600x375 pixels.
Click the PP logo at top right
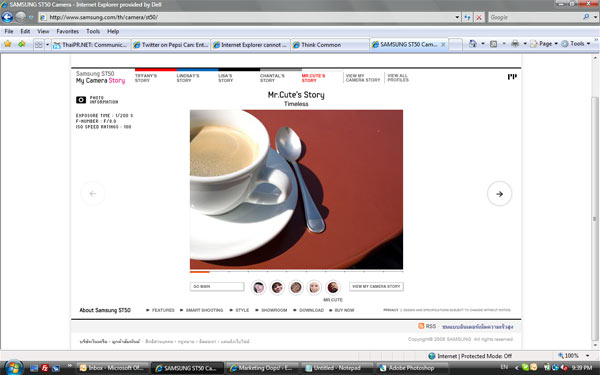click(512, 77)
